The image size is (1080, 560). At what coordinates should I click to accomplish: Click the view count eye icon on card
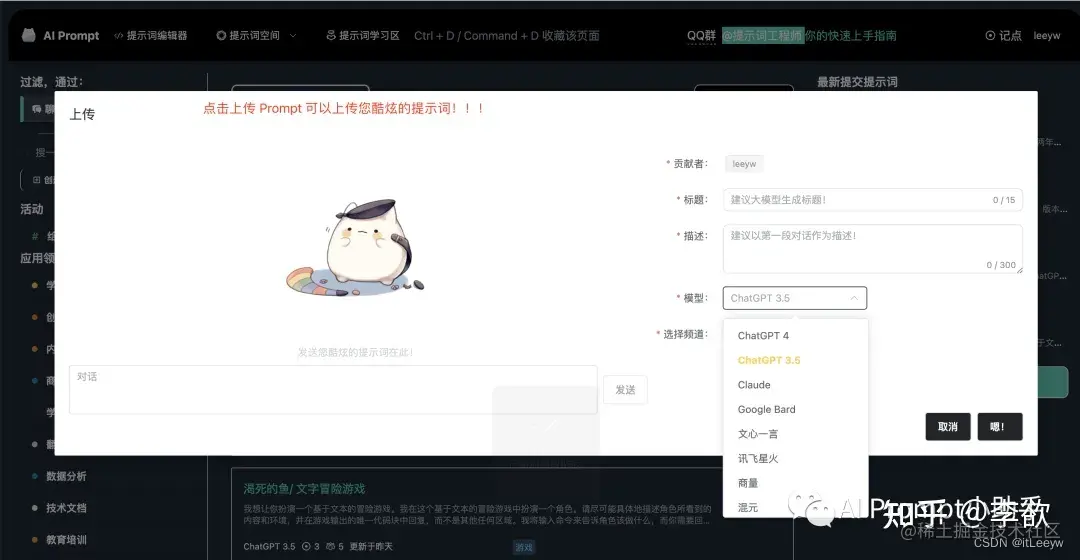pos(306,546)
